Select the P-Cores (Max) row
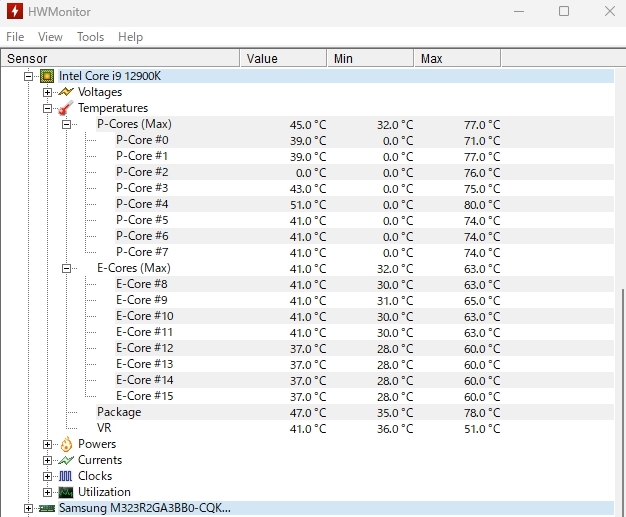Viewport: 626px width, 517px height. [355, 124]
